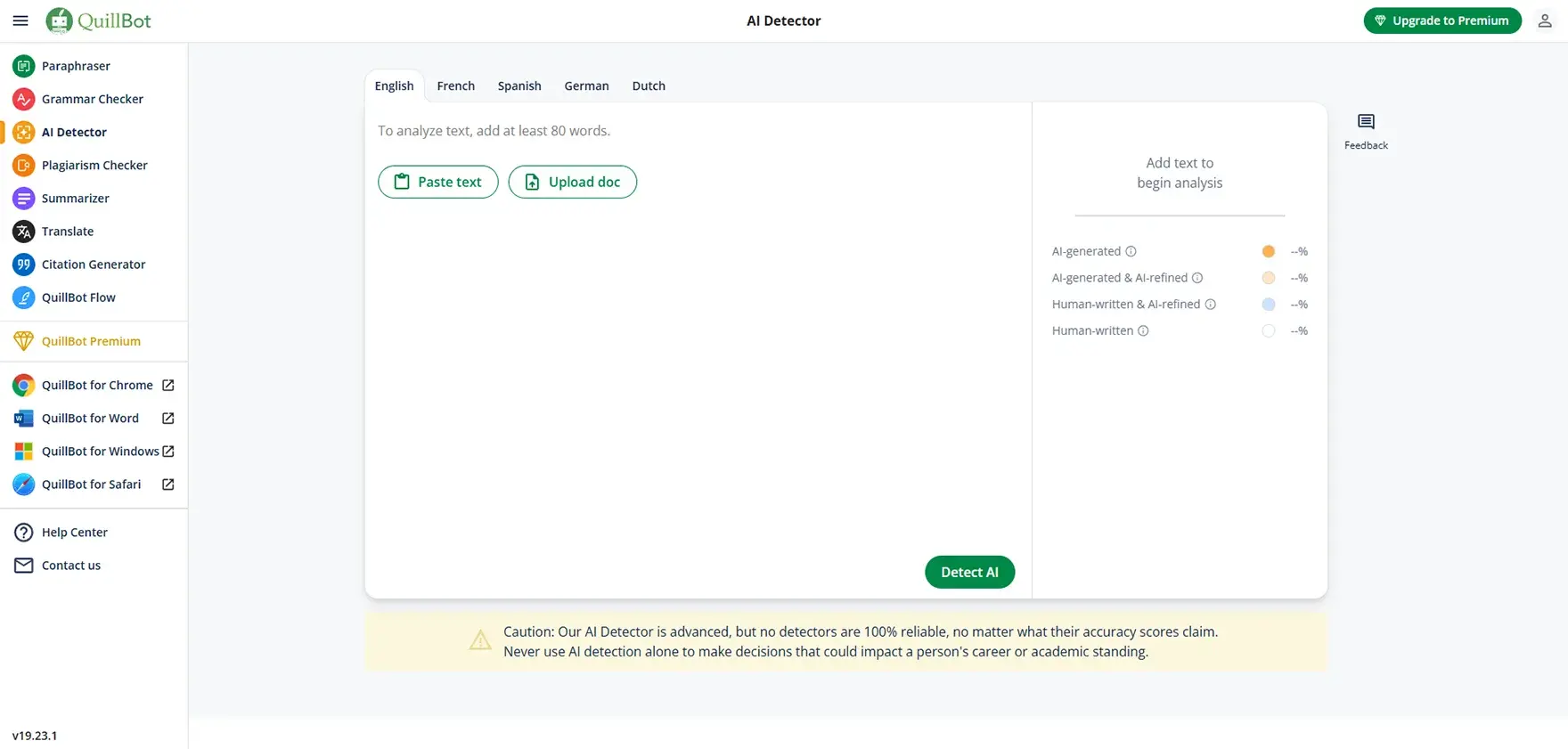Viewport: 1568px width, 749px height.
Task: Switch to the Dutch tab
Action: pos(649,85)
